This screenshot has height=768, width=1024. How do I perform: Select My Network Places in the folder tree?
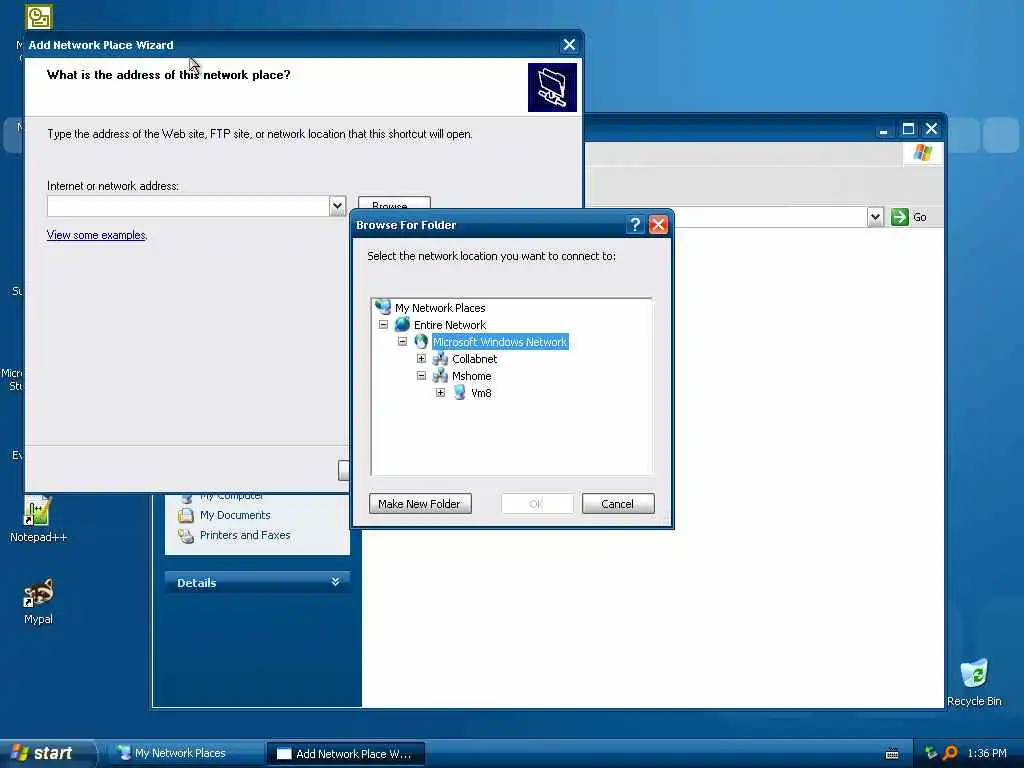pos(440,308)
